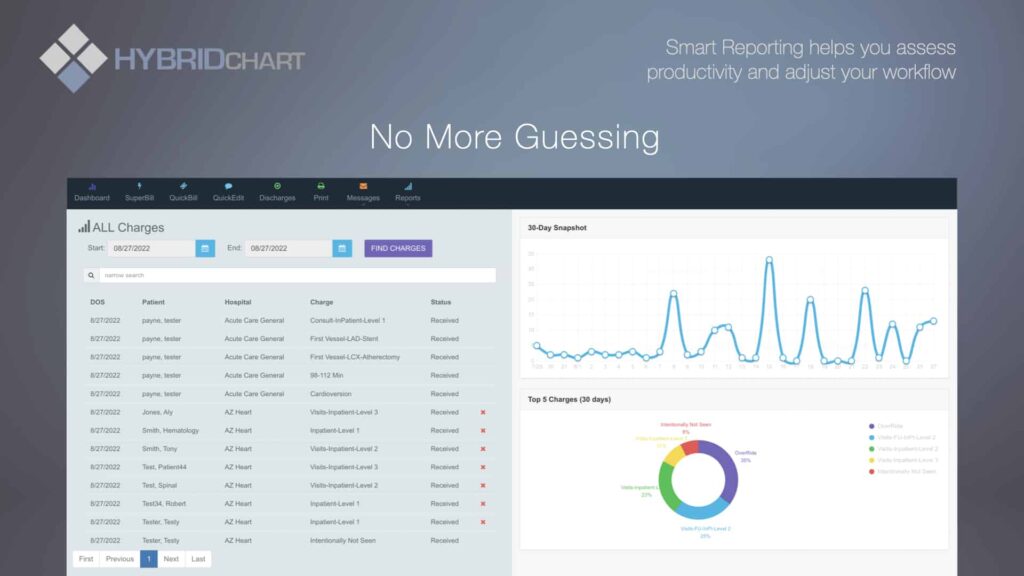Go to First page
This screenshot has width=1024, height=576.
86,559
